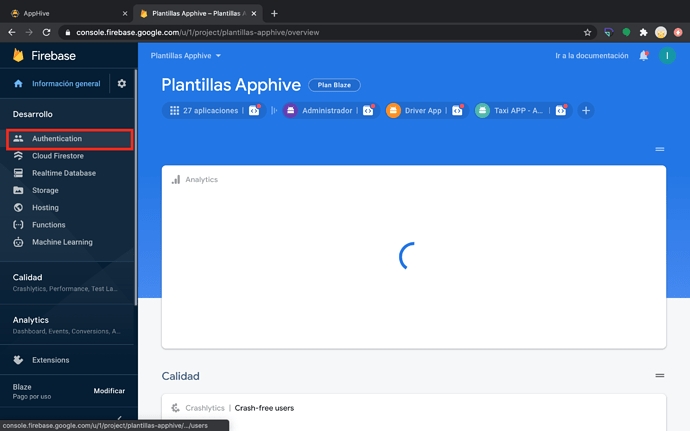The width and height of the screenshot is (690, 431).
Task: Click the Administrador purple app icon
Action: coord(290,110)
